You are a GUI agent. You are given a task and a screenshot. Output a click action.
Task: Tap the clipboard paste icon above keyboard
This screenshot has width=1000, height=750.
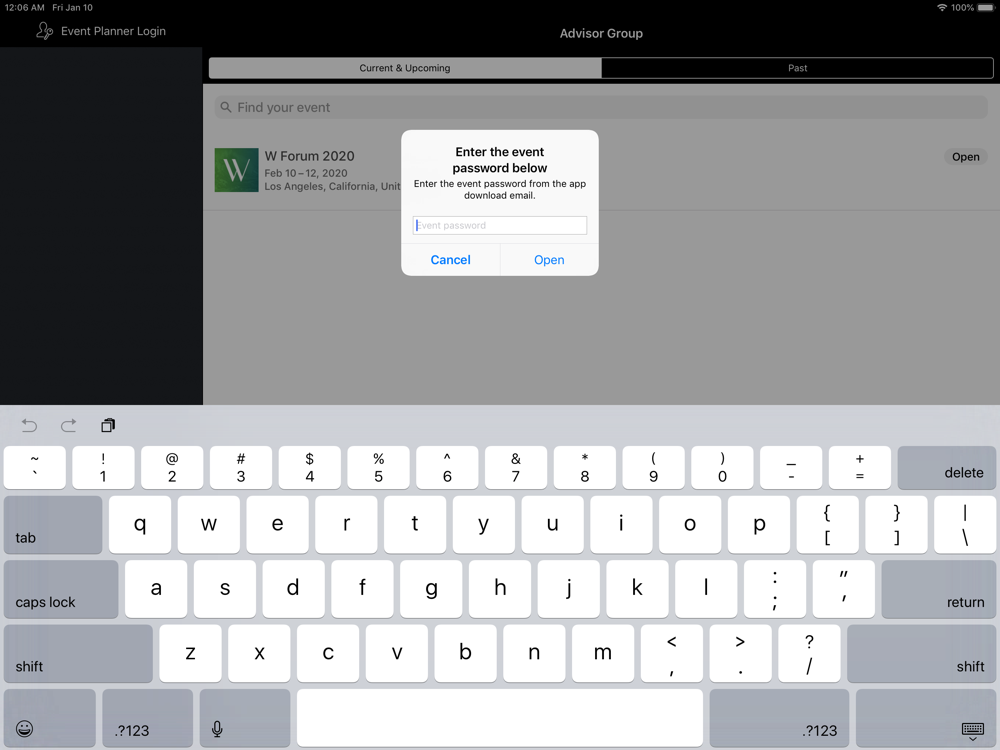click(x=108, y=425)
